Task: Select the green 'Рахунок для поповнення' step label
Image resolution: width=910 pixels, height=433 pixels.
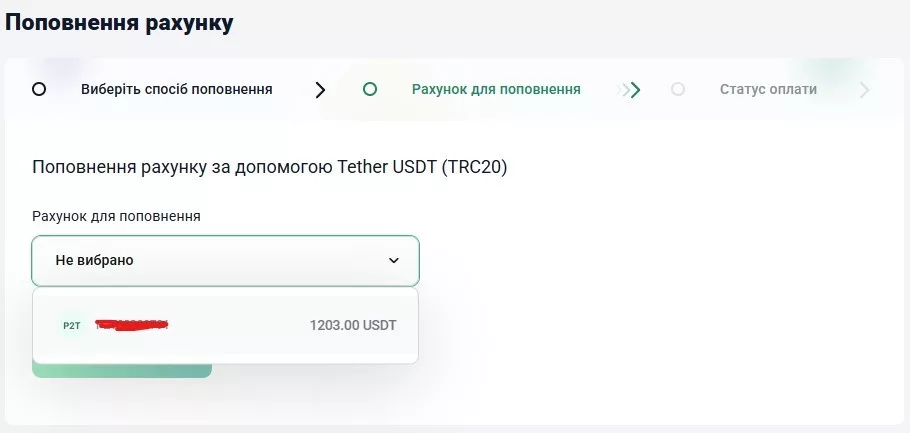Action: click(x=496, y=89)
